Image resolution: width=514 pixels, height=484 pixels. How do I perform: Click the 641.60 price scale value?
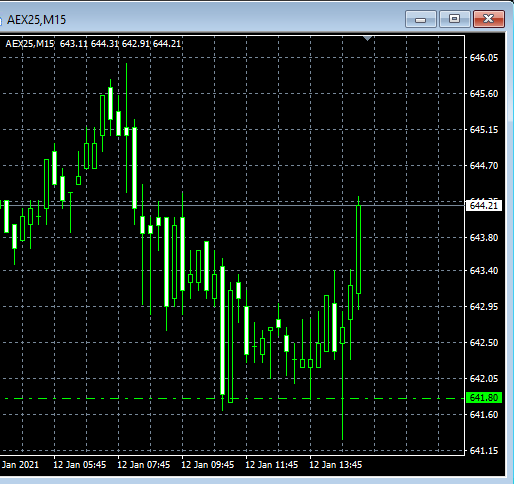pyautogui.click(x=484, y=415)
